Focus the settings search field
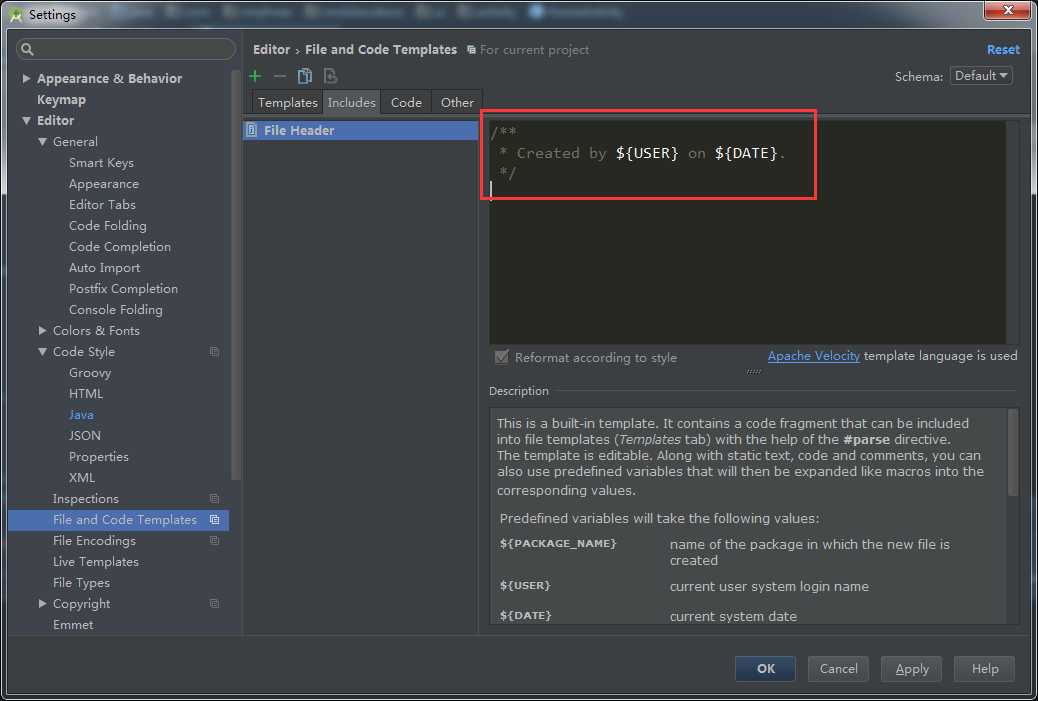Image resolution: width=1038 pixels, height=701 pixels. (x=126, y=49)
